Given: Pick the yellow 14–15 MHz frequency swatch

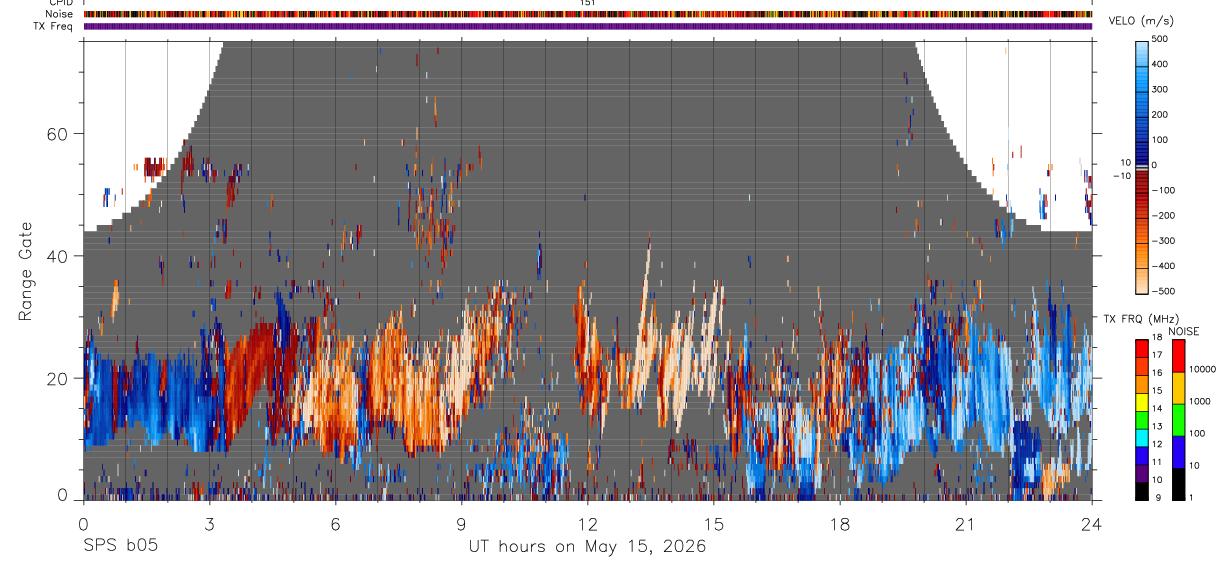Looking at the screenshot, I should tap(1141, 401).
